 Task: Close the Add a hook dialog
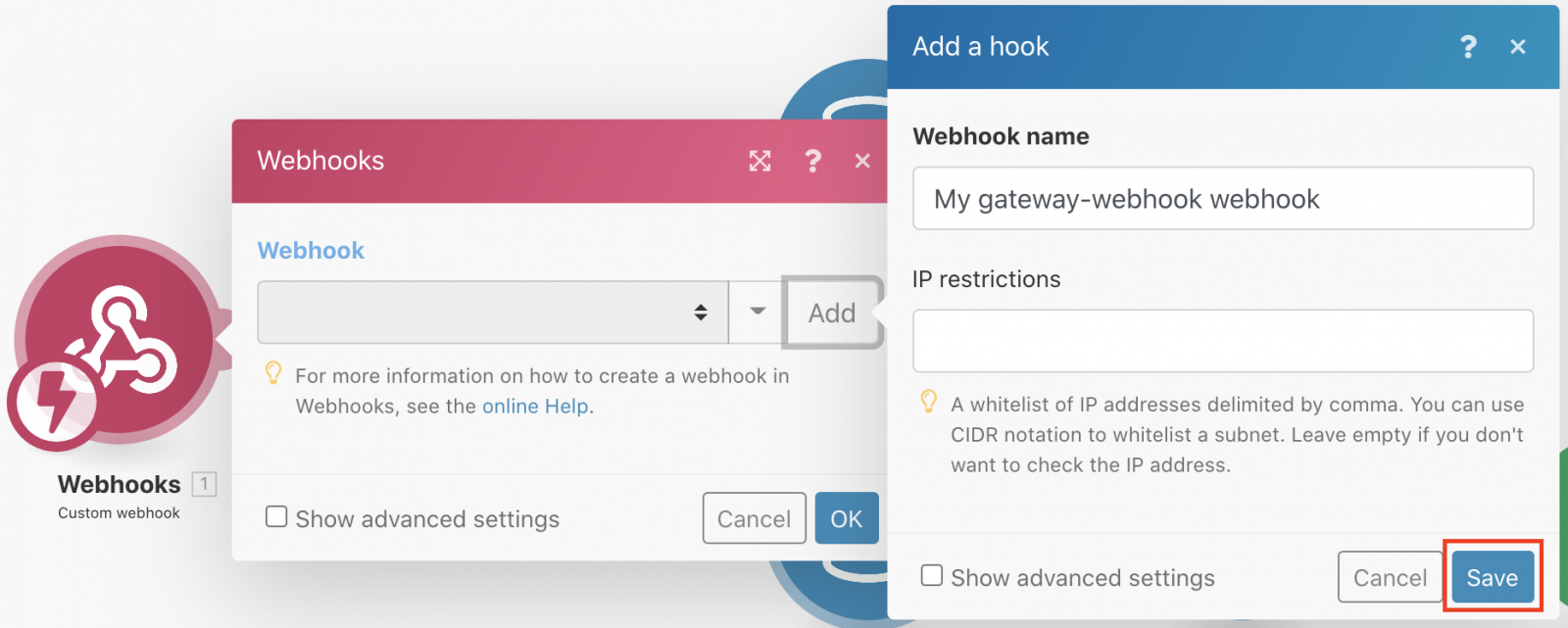1518,46
